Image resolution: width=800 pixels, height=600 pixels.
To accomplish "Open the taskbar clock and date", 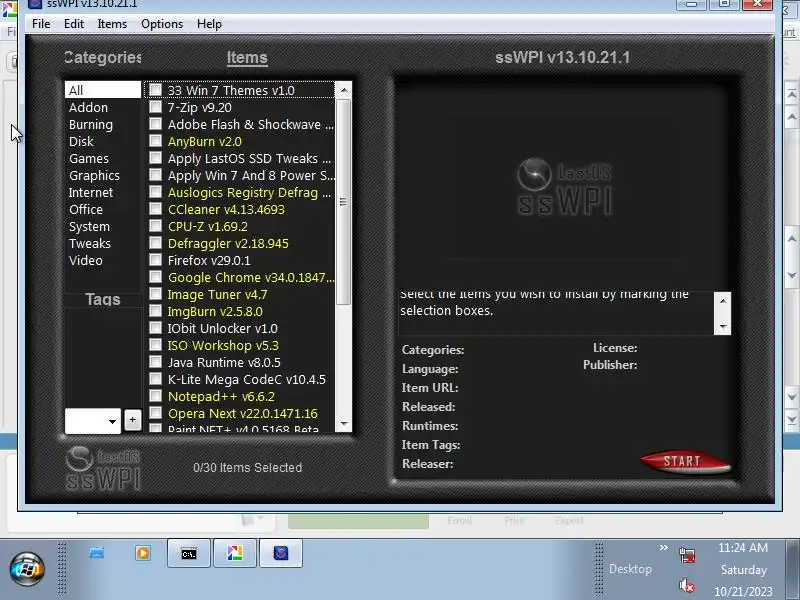I will 743,569.
